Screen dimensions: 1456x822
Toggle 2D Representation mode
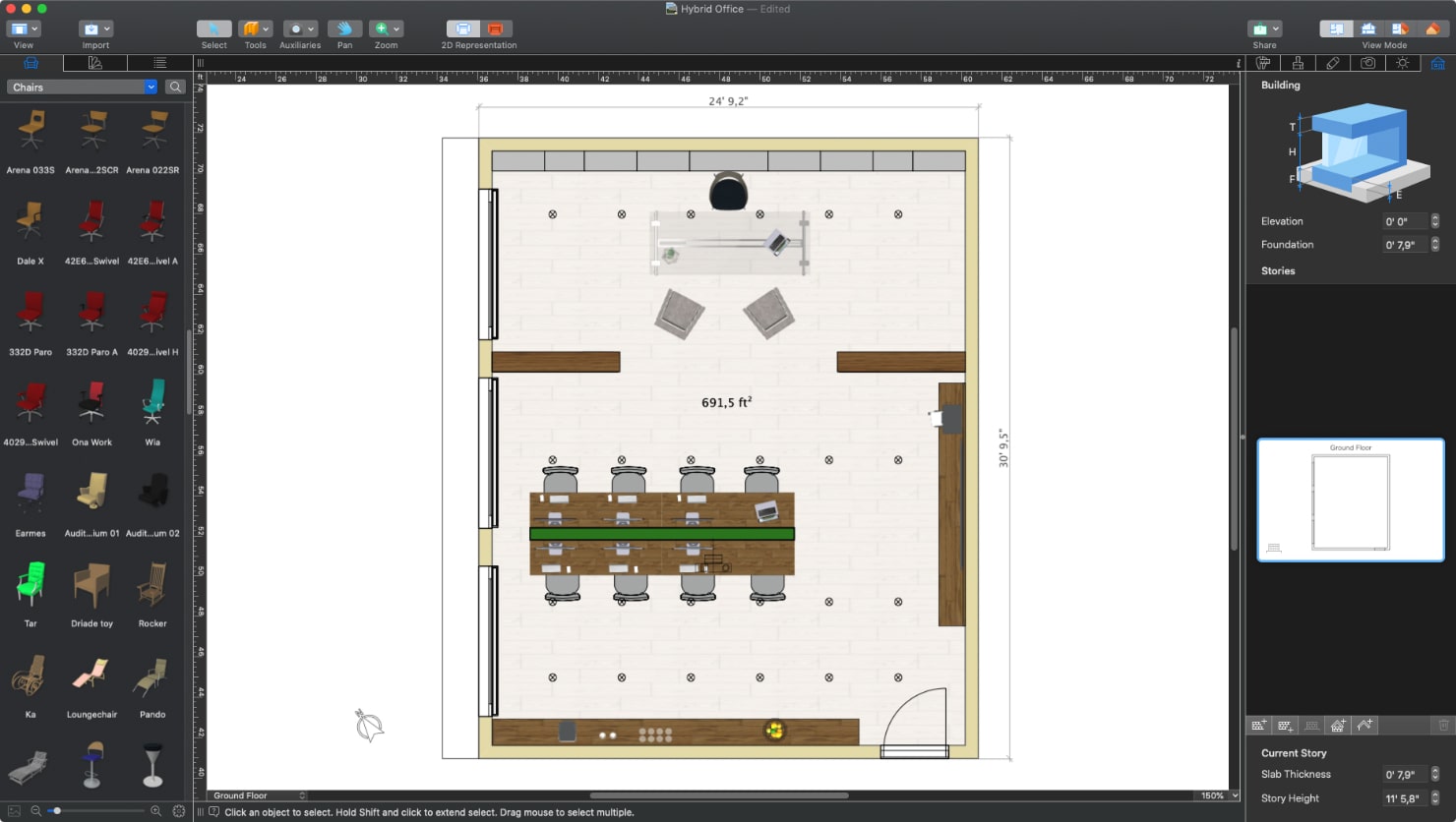(x=460, y=29)
